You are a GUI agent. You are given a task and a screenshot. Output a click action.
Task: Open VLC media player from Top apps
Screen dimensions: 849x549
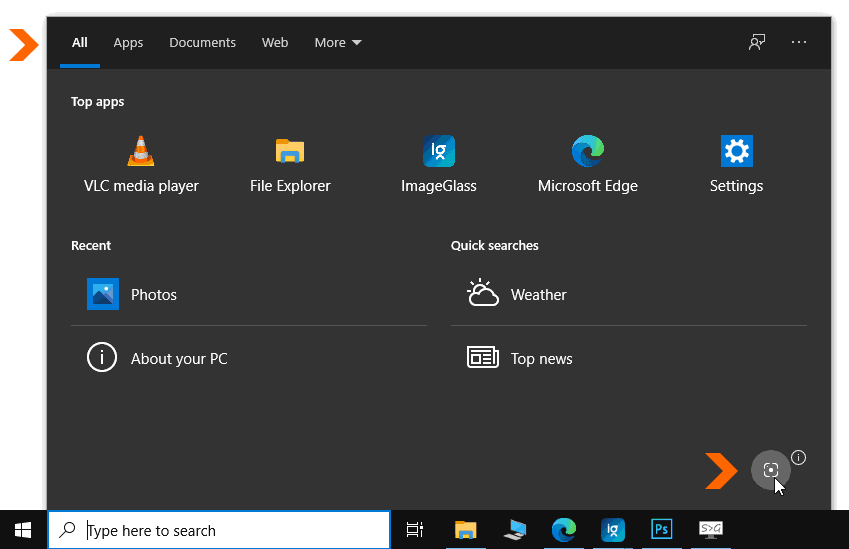click(x=141, y=165)
